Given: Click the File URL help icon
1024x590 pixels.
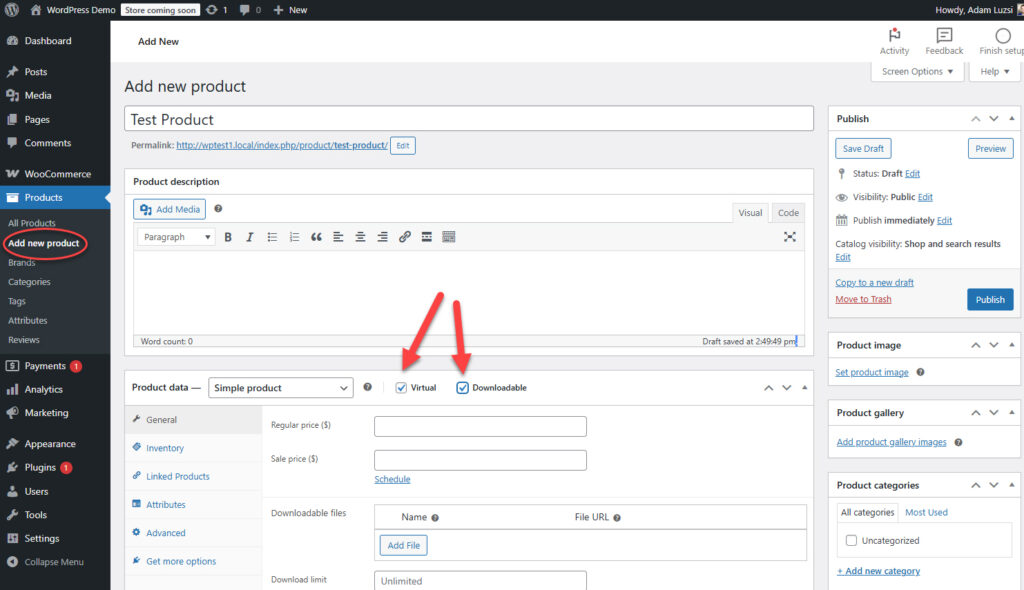Looking at the screenshot, I should (616, 517).
